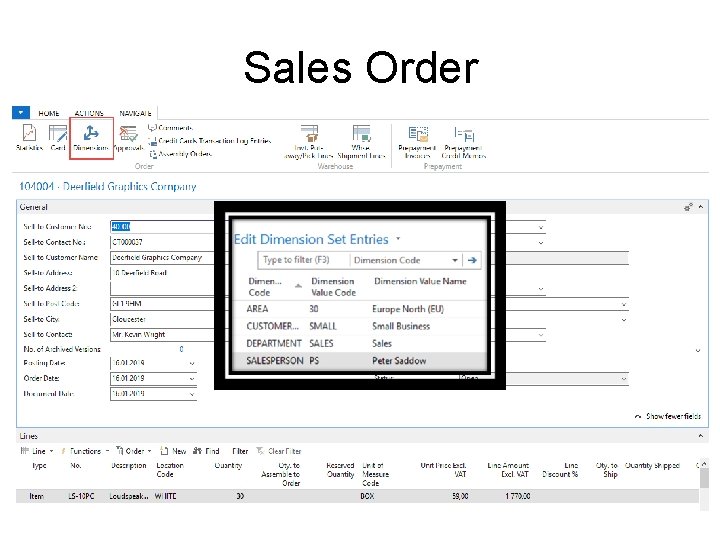Click Filter in the Lines toolbar

[x=240, y=451]
